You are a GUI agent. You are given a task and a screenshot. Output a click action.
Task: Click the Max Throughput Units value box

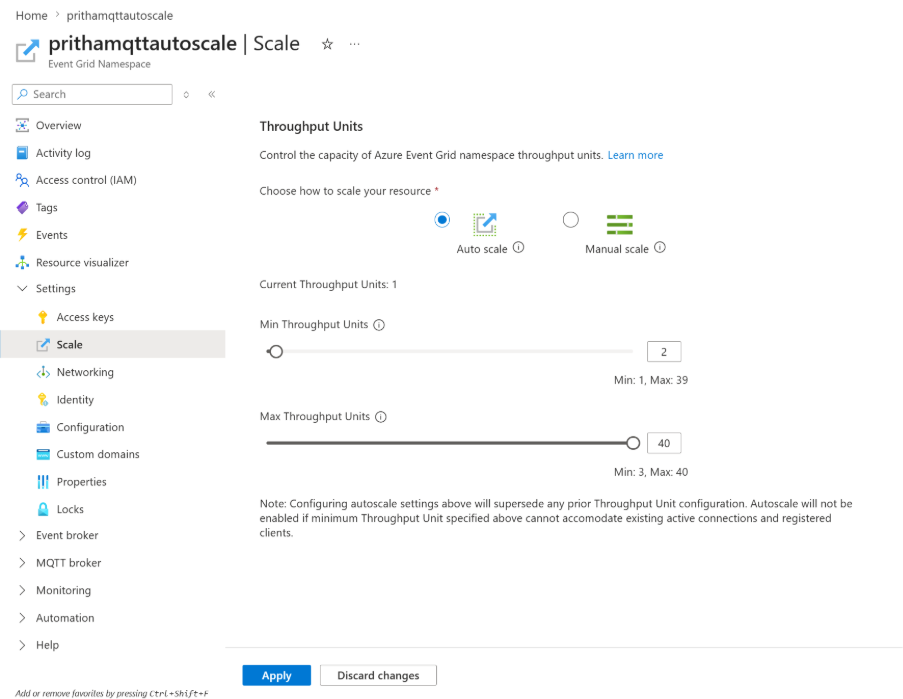pyautogui.click(x=664, y=443)
